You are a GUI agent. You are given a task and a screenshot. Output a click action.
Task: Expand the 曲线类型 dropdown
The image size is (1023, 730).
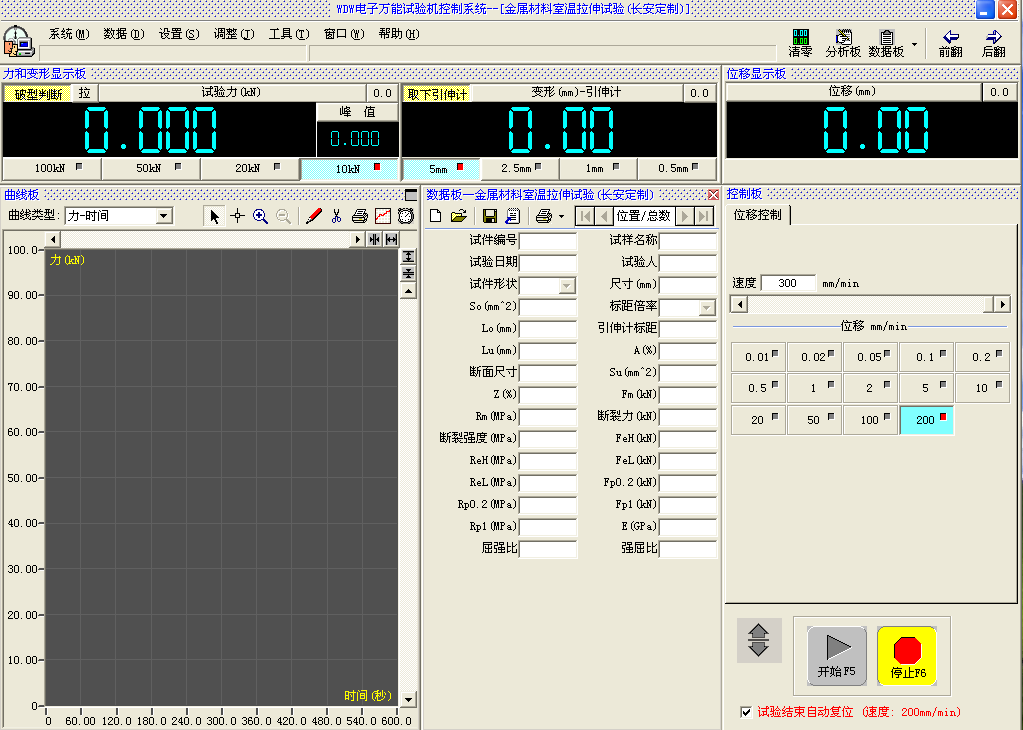[164, 216]
